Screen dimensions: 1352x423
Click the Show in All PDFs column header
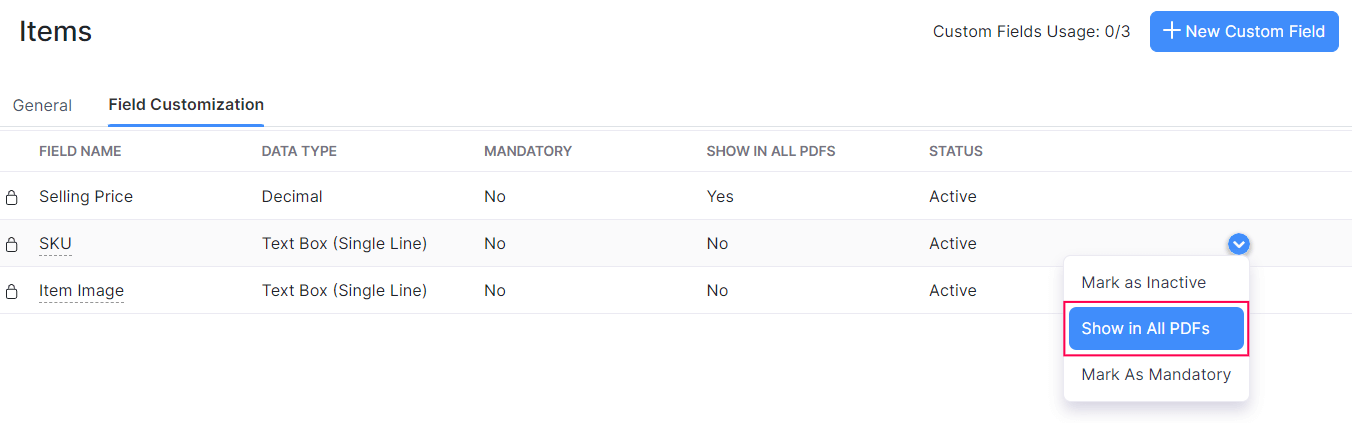point(770,151)
